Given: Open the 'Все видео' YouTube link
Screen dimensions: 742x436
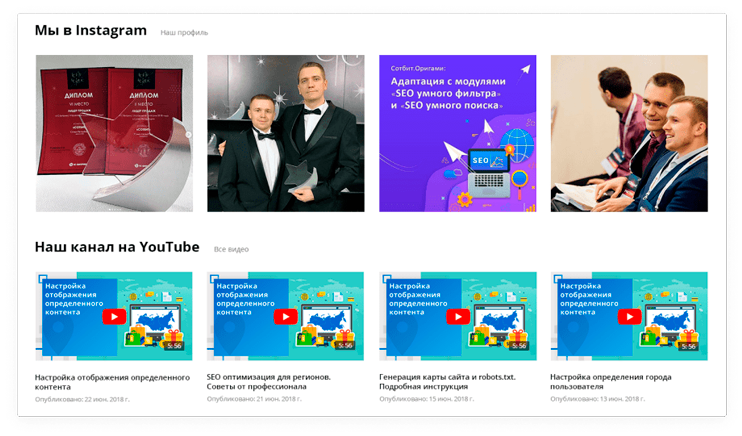Looking at the screenshot, I should (x=231, y=249).
